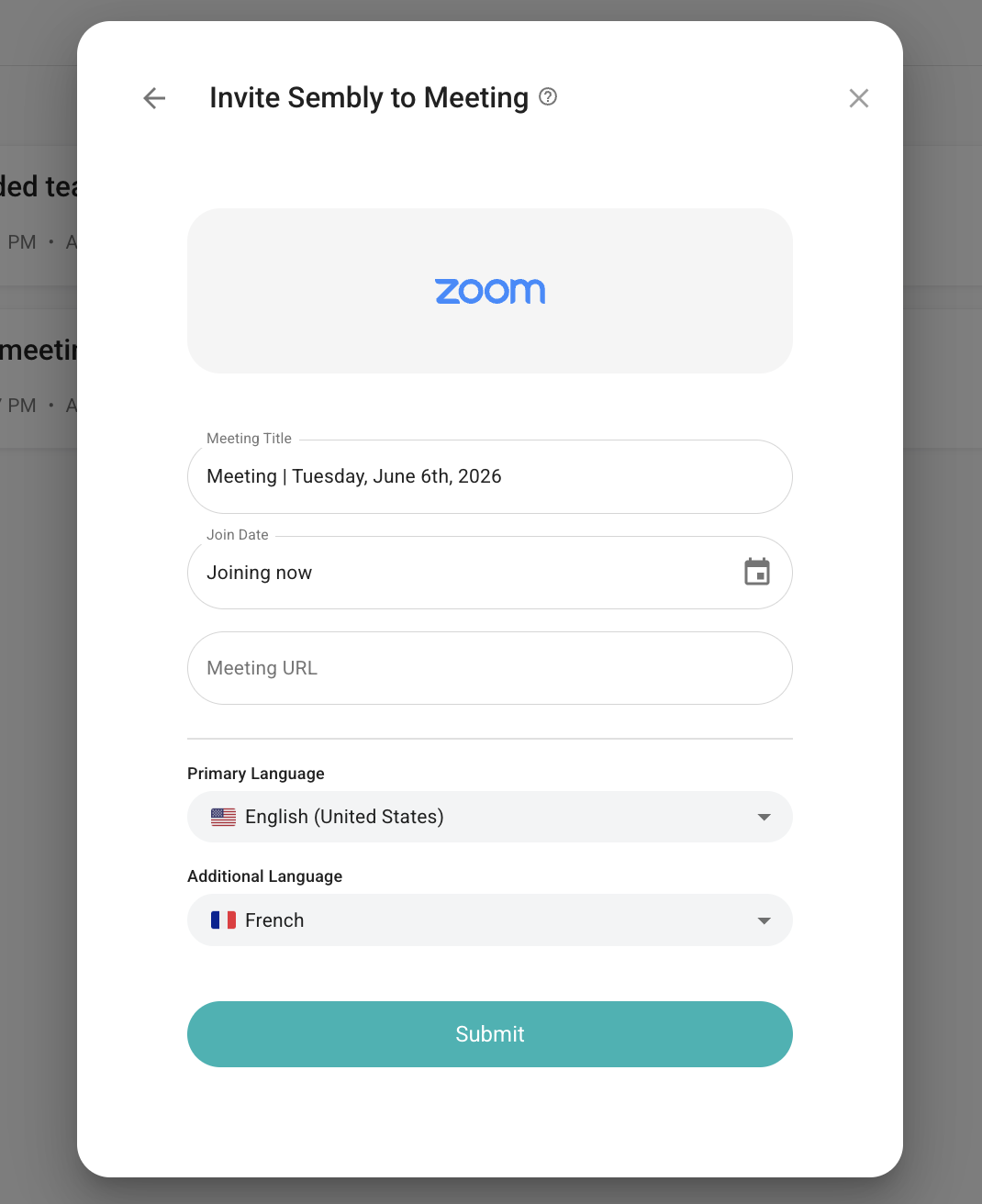Click the United States flag icon
The height and width of the screenshot is (1204, 982).
pos(223,817)
